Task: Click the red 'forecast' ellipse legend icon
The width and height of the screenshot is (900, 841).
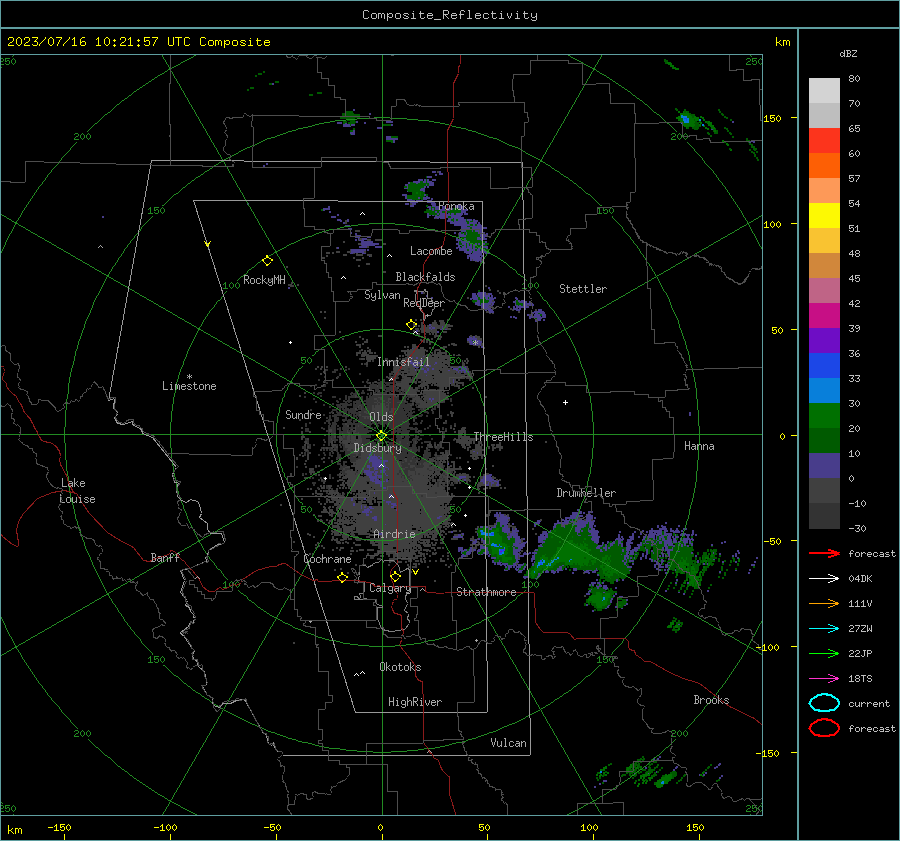Action: pos(824,728)
